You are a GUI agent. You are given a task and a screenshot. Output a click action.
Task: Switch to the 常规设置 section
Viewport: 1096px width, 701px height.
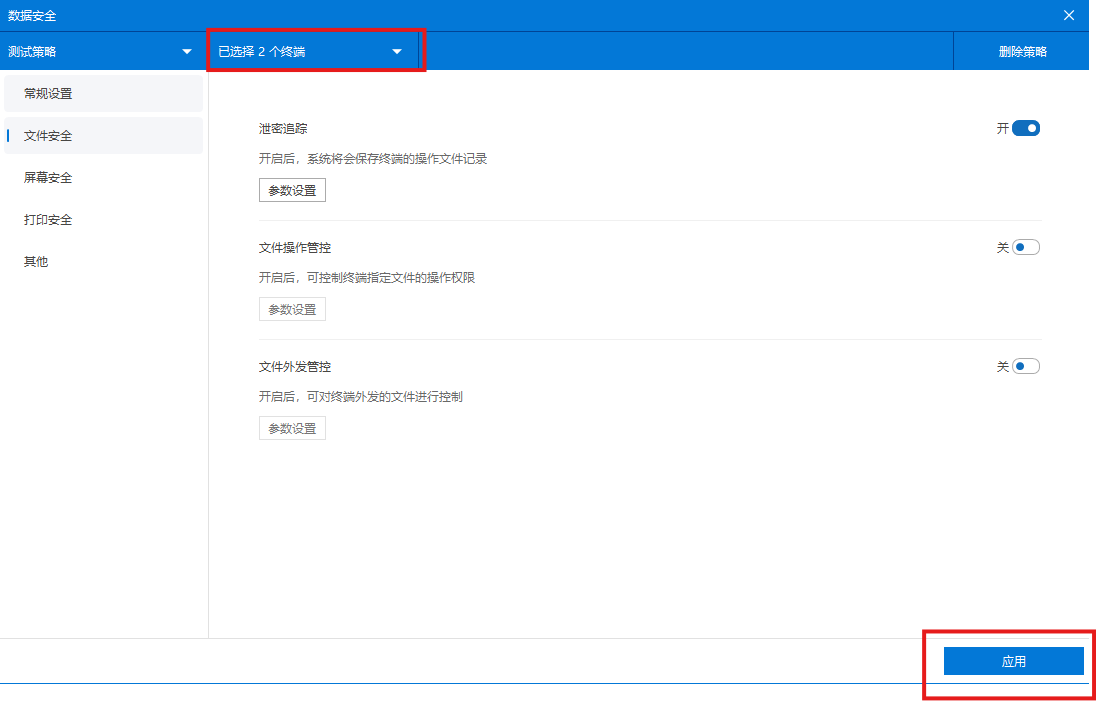click(x=48, y=93)
